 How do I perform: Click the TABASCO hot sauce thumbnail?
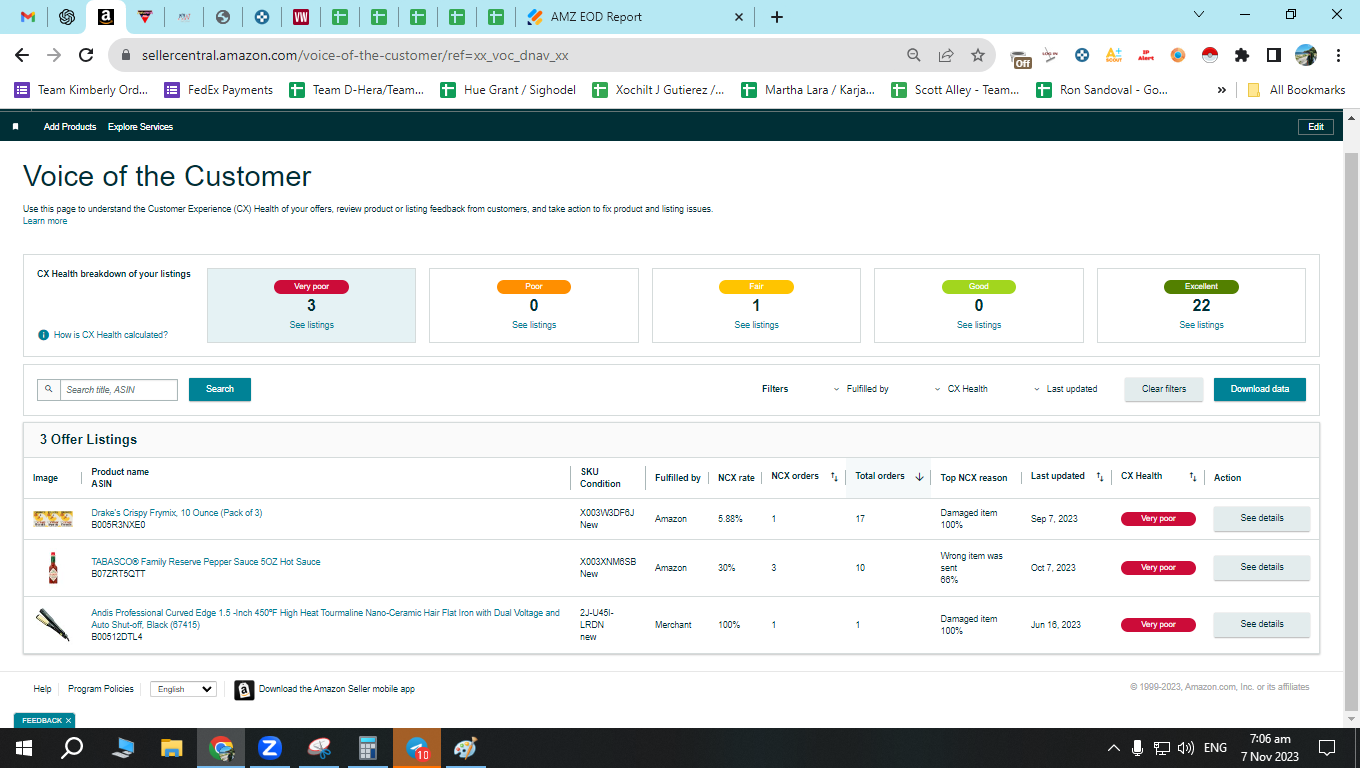click(53, 567)
